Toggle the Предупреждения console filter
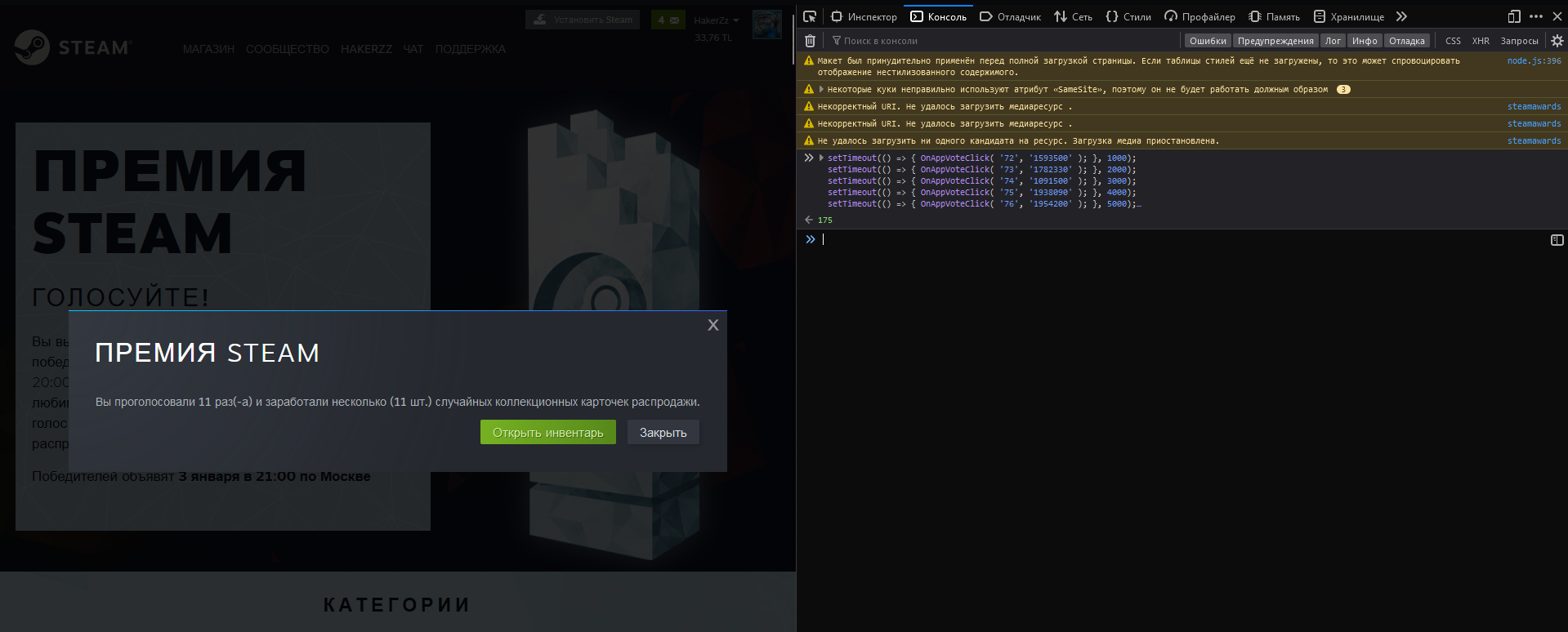This screenshot has height=632, width=1568. pos(1275,41)
